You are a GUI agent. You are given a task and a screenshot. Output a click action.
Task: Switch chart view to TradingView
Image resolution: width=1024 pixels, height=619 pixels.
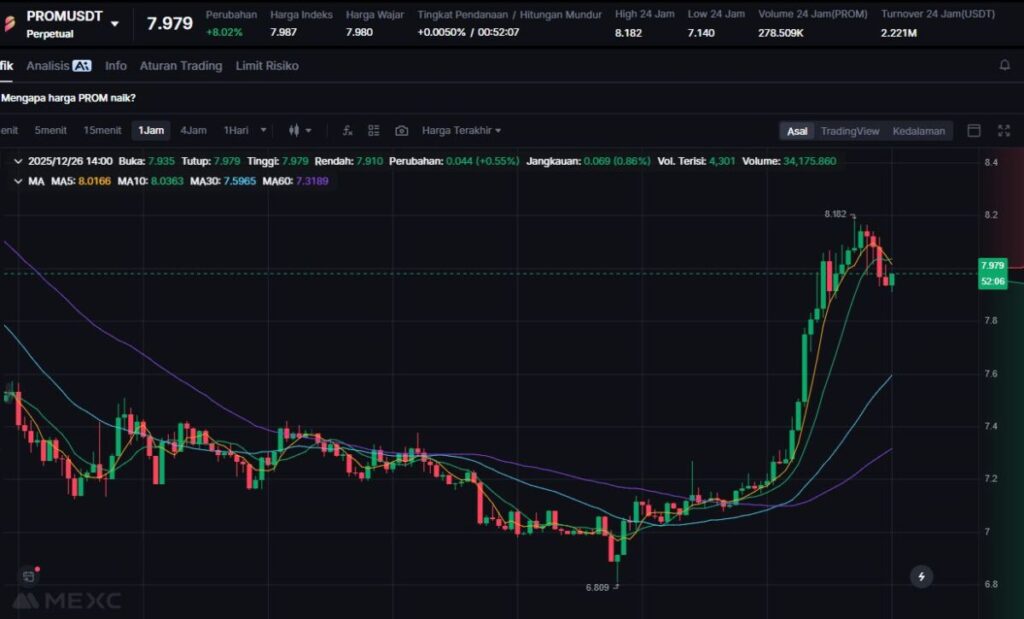tap(849, 131)
